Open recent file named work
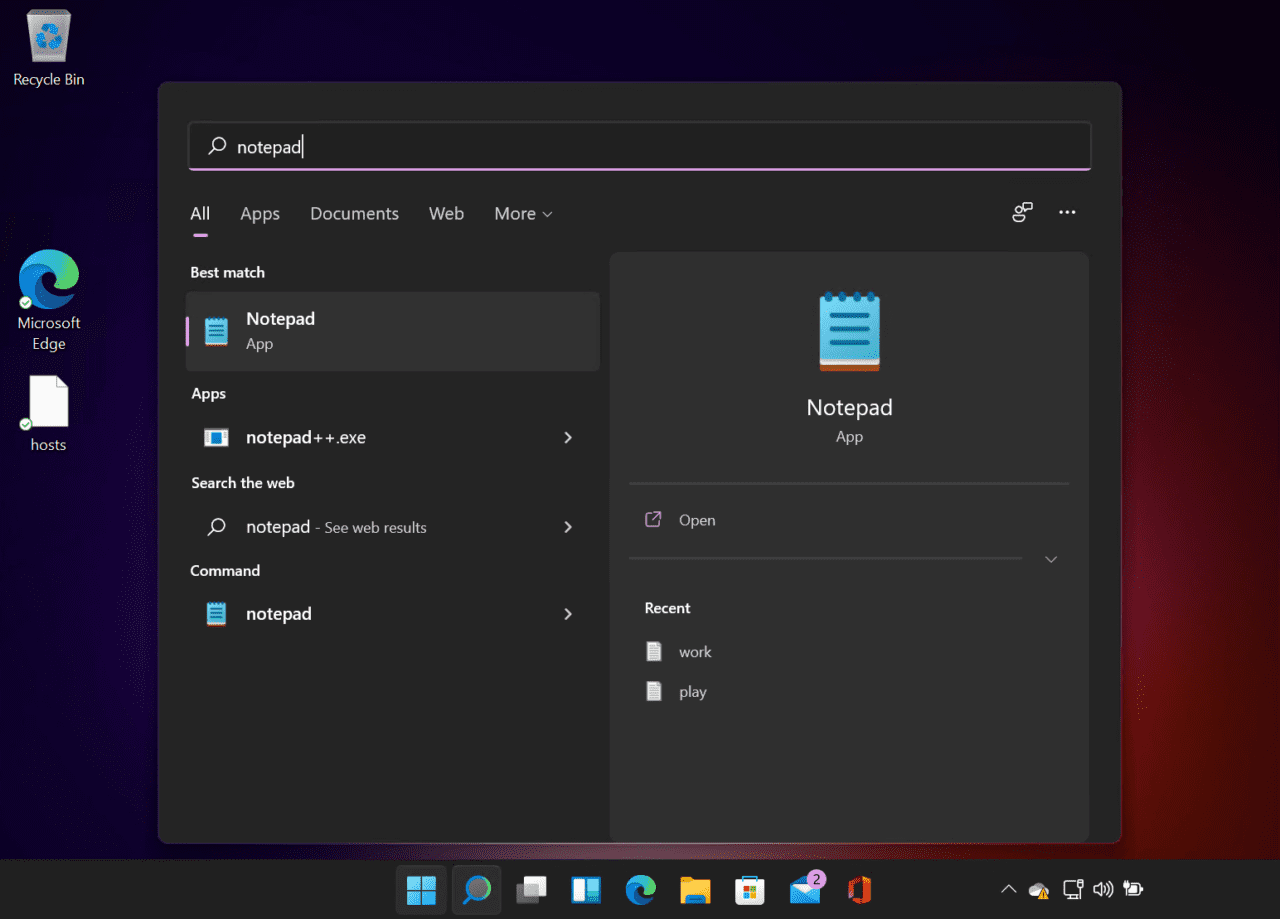 (x=695, y=652)
